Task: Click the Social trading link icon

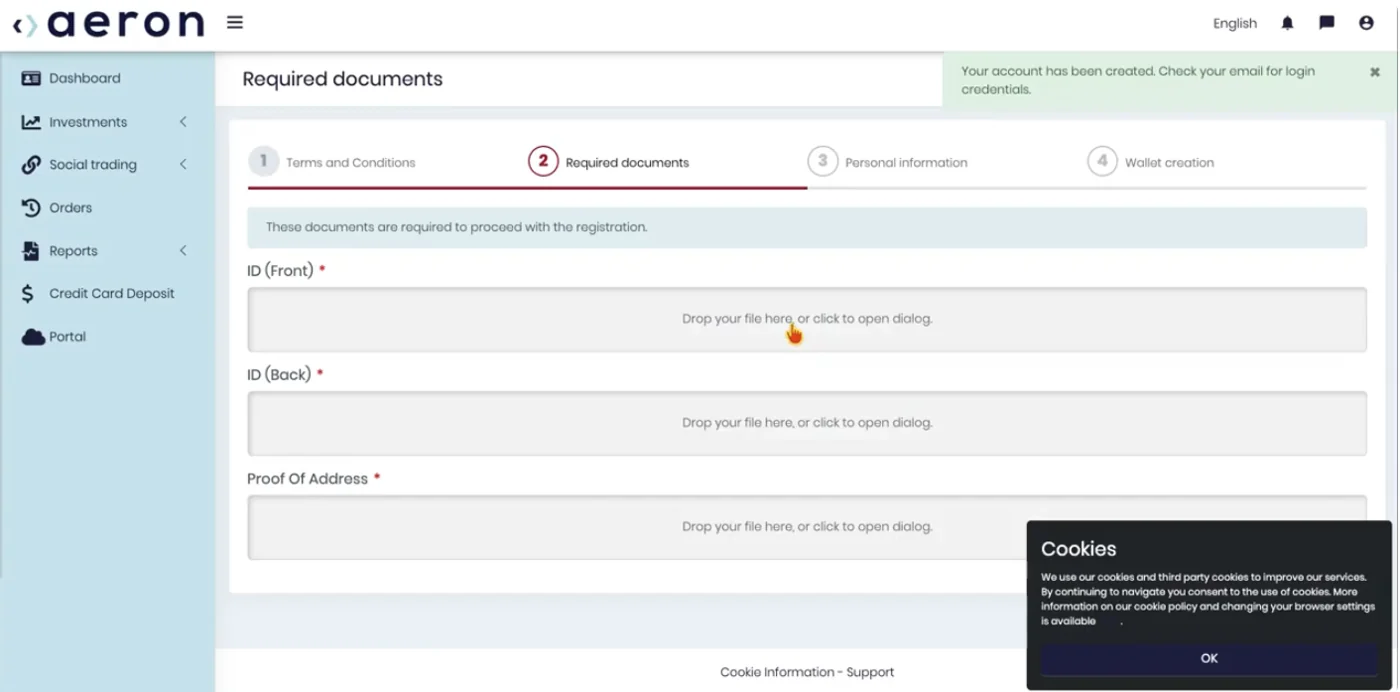Action: 31,165
